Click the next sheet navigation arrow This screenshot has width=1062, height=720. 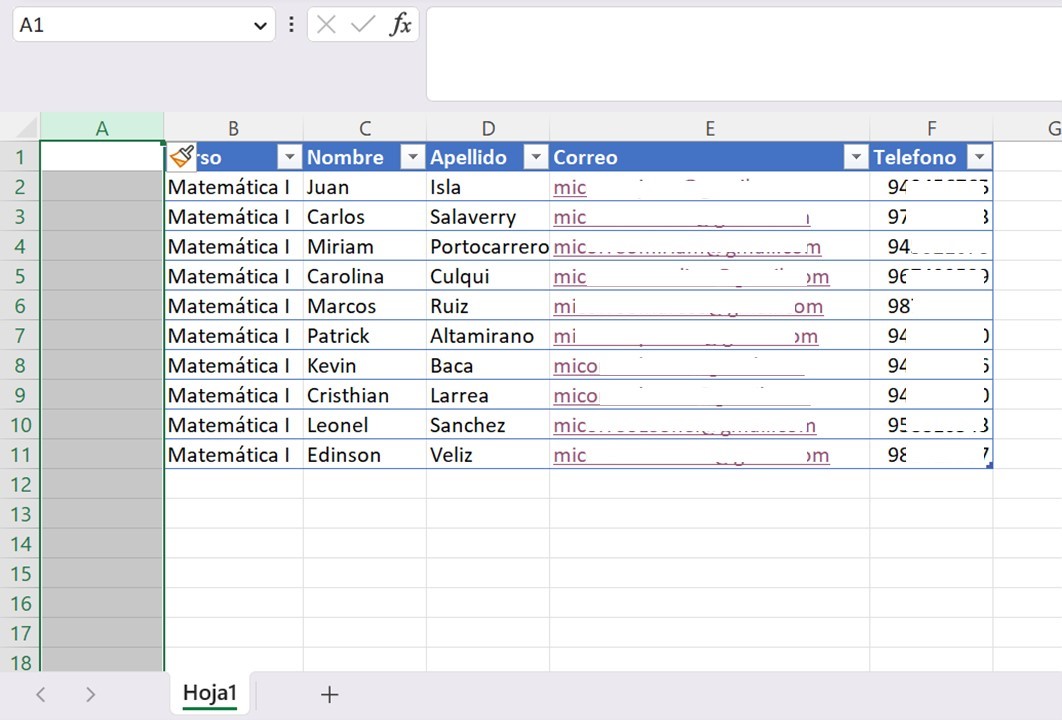[x=90, y=693]
